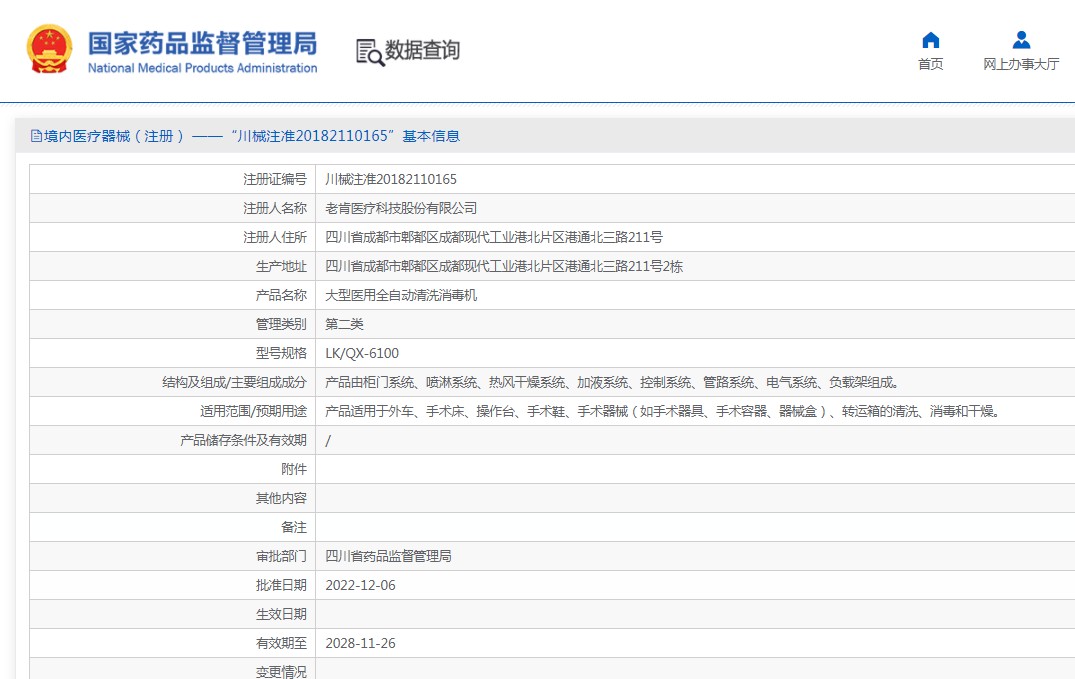Click the 变更情况 row label
This screenshot has width=1075, height=679.
click(x=281, y=671)
